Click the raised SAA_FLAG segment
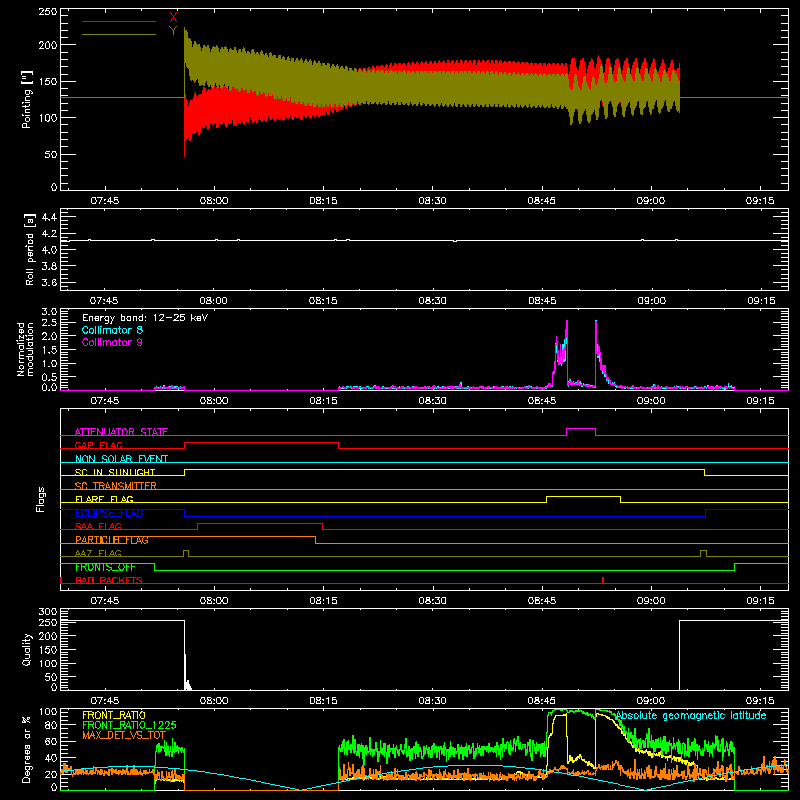The image size is (800, 800). point(260,523)
